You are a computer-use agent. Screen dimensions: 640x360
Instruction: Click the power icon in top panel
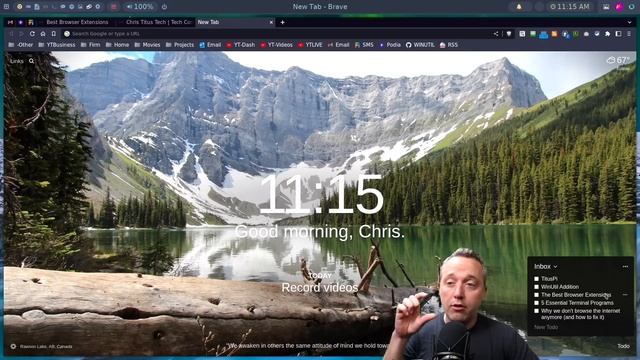tap(164, 7)
